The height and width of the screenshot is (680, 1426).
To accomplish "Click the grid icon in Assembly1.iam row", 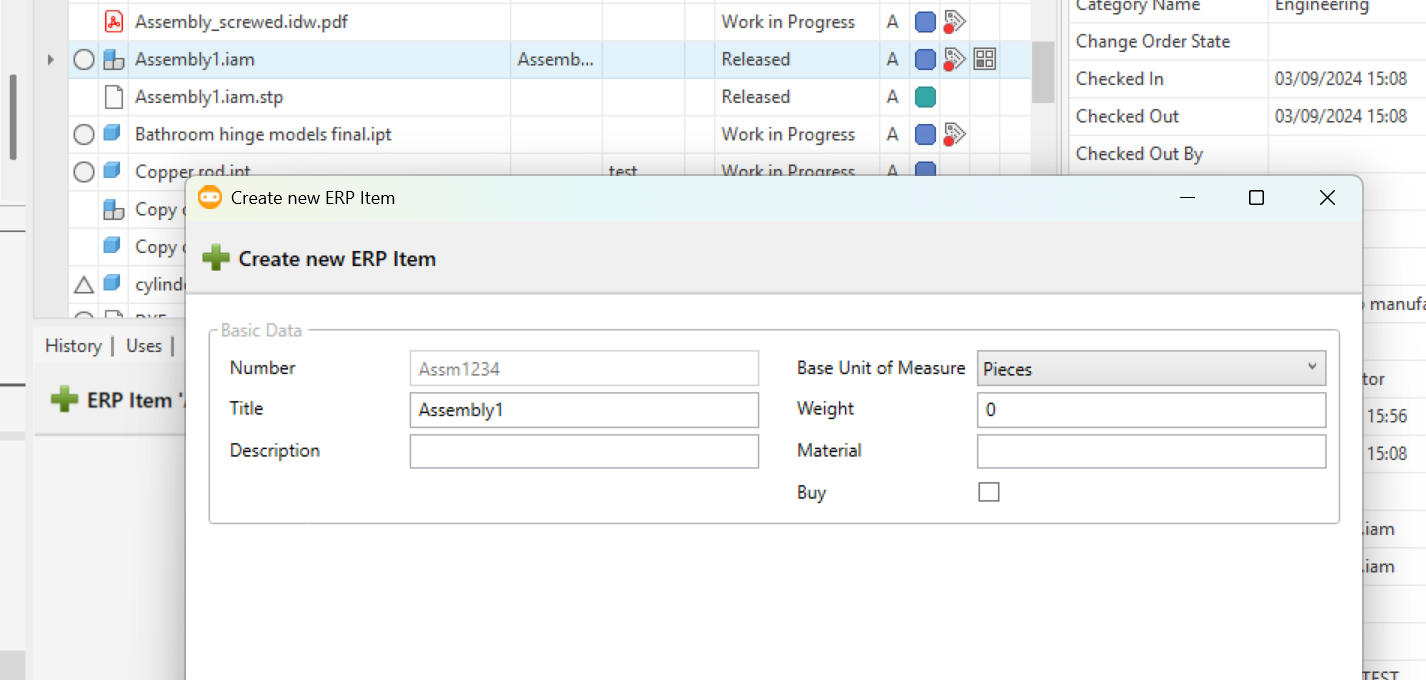I will click(985, 60).
